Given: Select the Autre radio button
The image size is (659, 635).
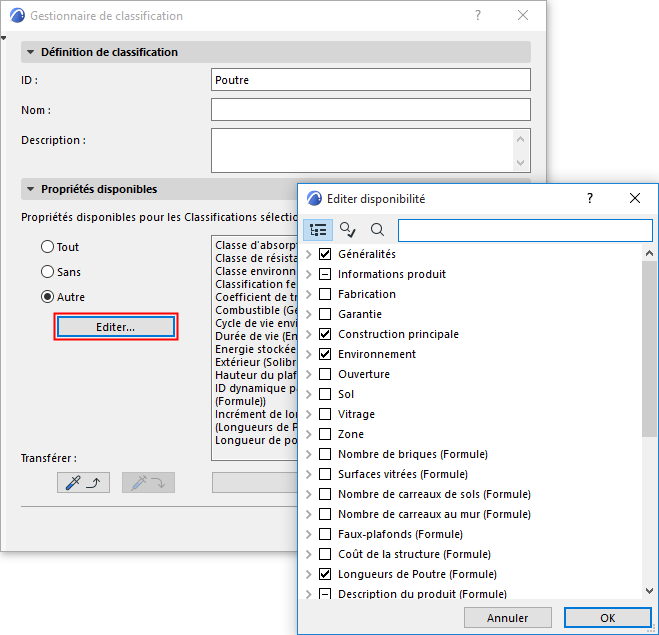Looking at the screenshot, I should coord(47,297).
